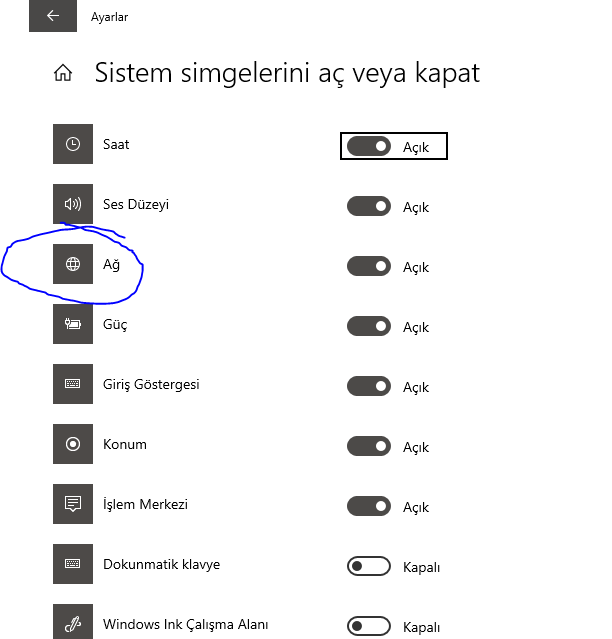
Task: Go to Settings home via the house icon
Action: (63, 73)
